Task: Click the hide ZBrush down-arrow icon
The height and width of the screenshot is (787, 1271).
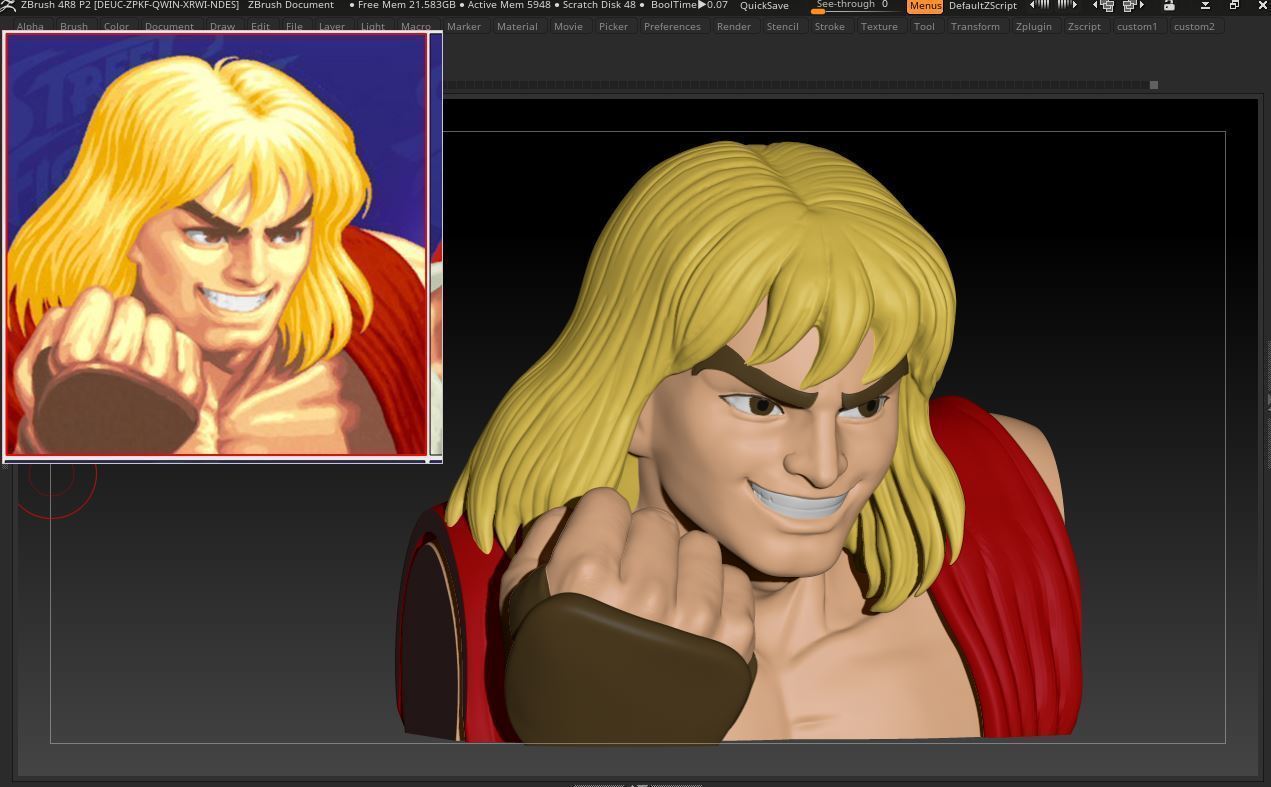Action: 1205,5
